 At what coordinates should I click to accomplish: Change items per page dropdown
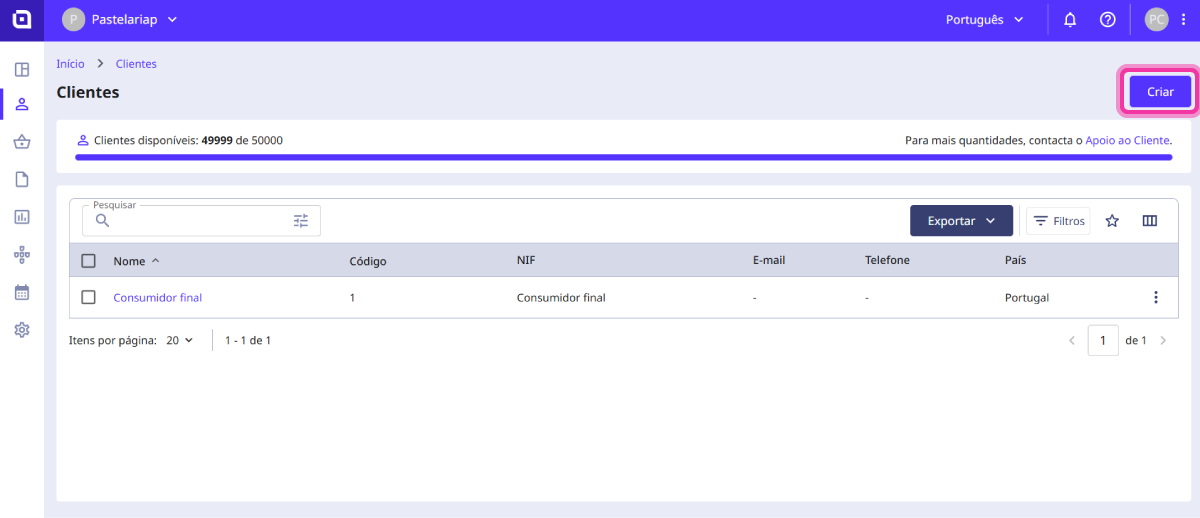[x=180, y=341]
